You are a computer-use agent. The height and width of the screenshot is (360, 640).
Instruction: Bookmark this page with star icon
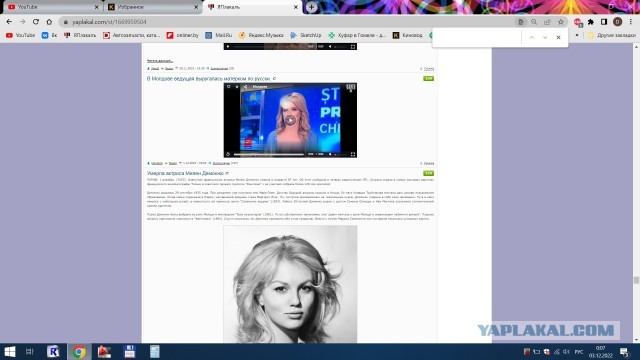561,22
